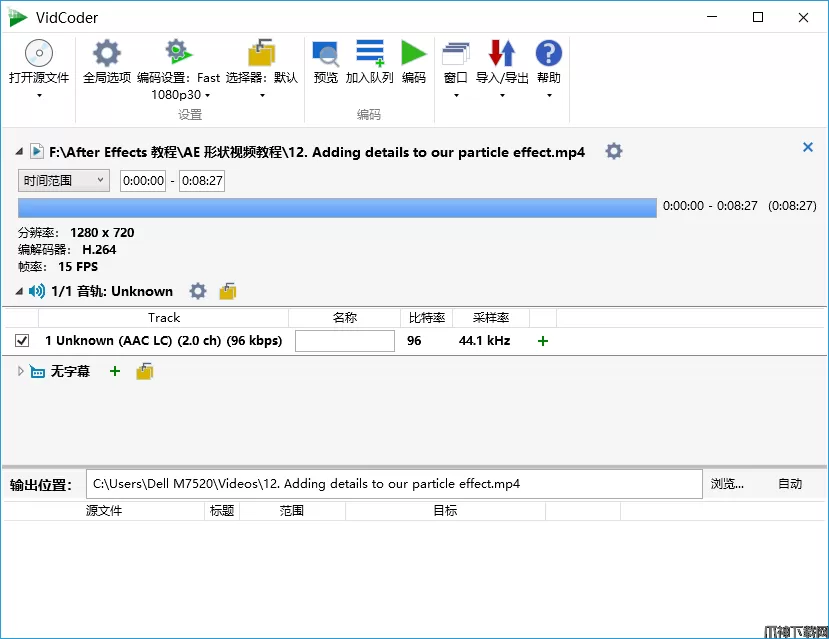Click the 1/1 音轨: Unknown label
The image size is (829, 639).
coord(112,291)
